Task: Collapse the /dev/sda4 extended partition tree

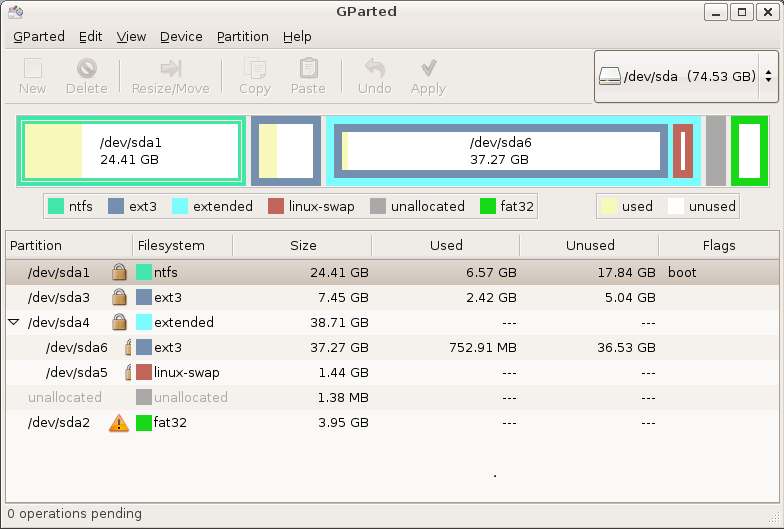Action: coord(14,322)
